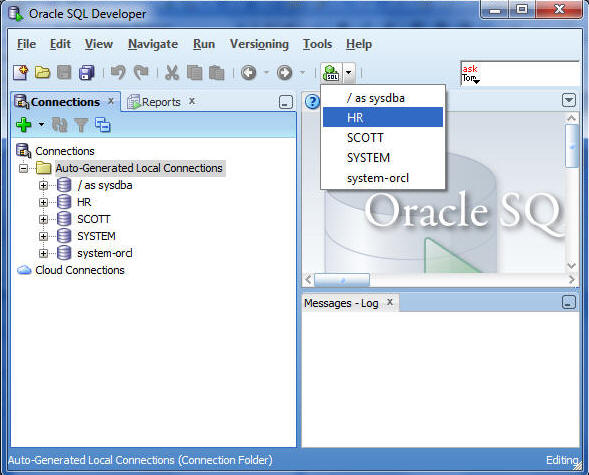
Task: Select the Messages - Log tab
Action: [341, 303]
